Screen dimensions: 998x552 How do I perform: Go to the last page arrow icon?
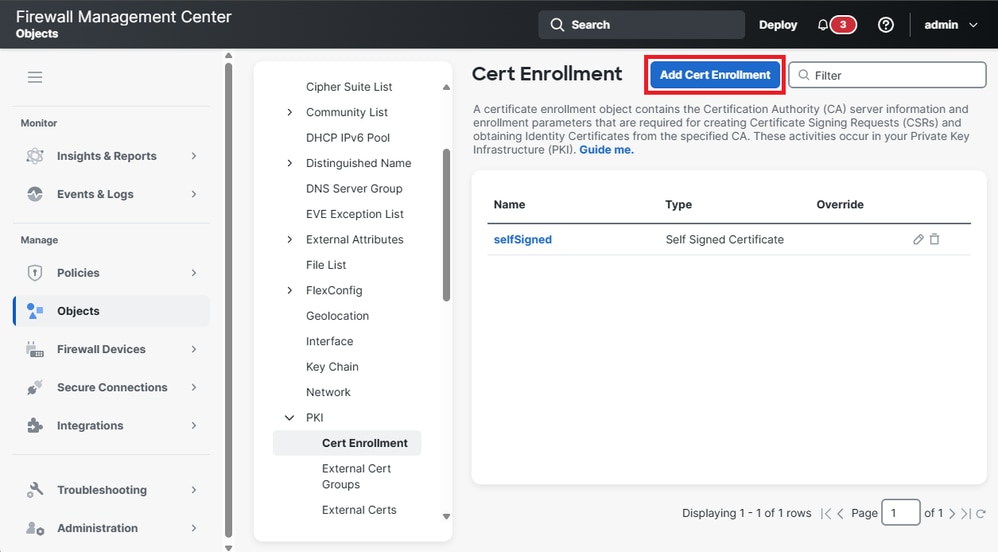pyautogui.click(x=966, y=513)
